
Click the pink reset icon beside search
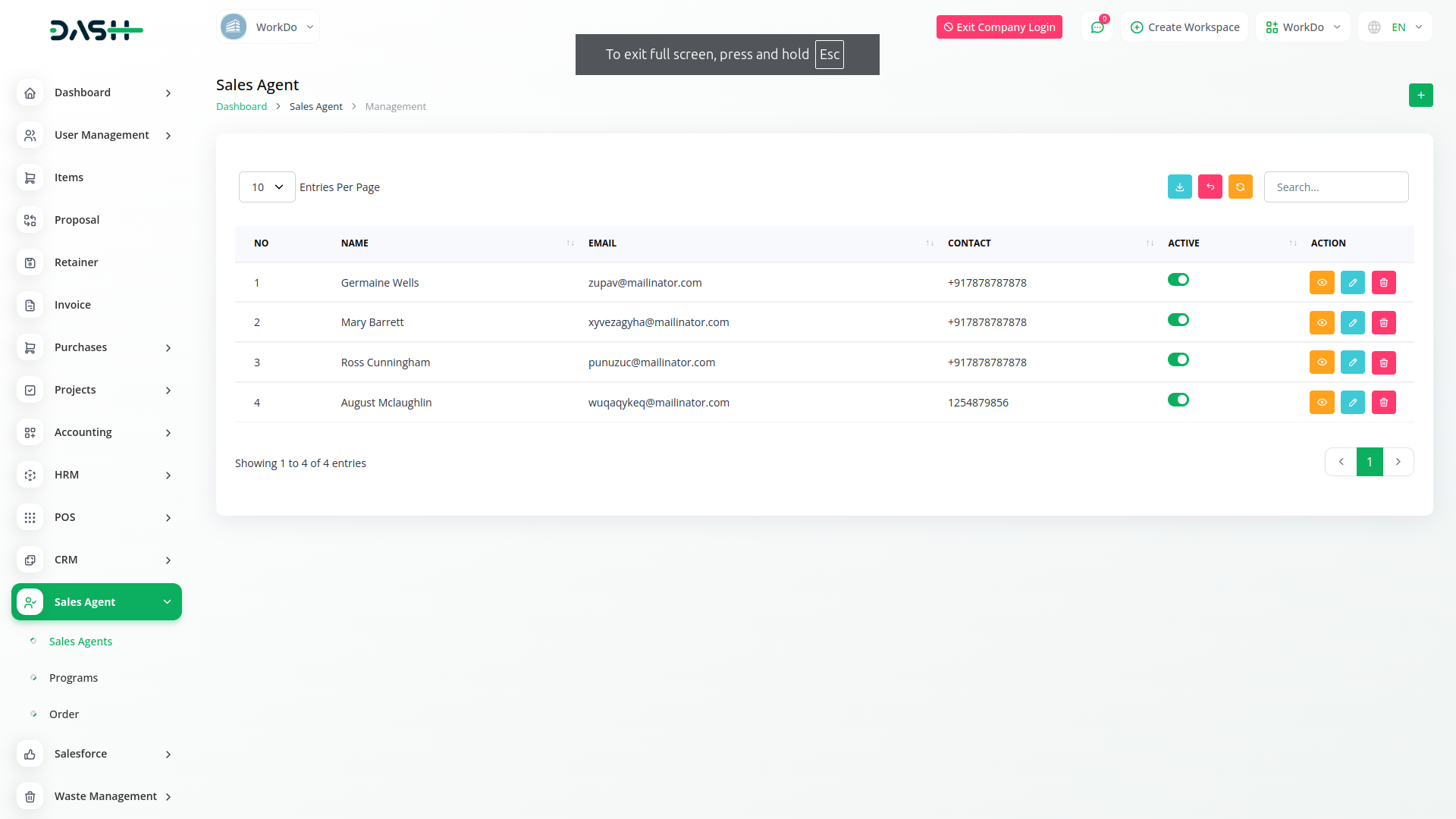pyautogui.click(x=1210, y=187)
